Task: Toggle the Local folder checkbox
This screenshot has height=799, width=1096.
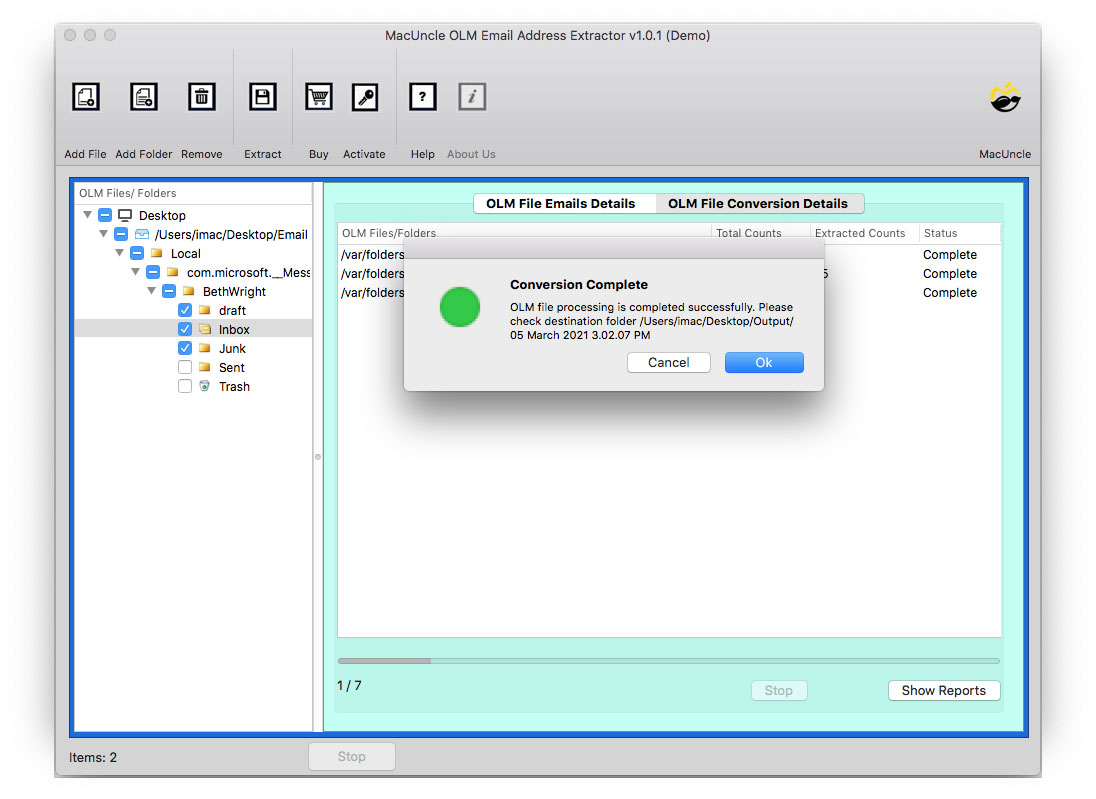Action: pyautogui.click(x=137, y=253)
